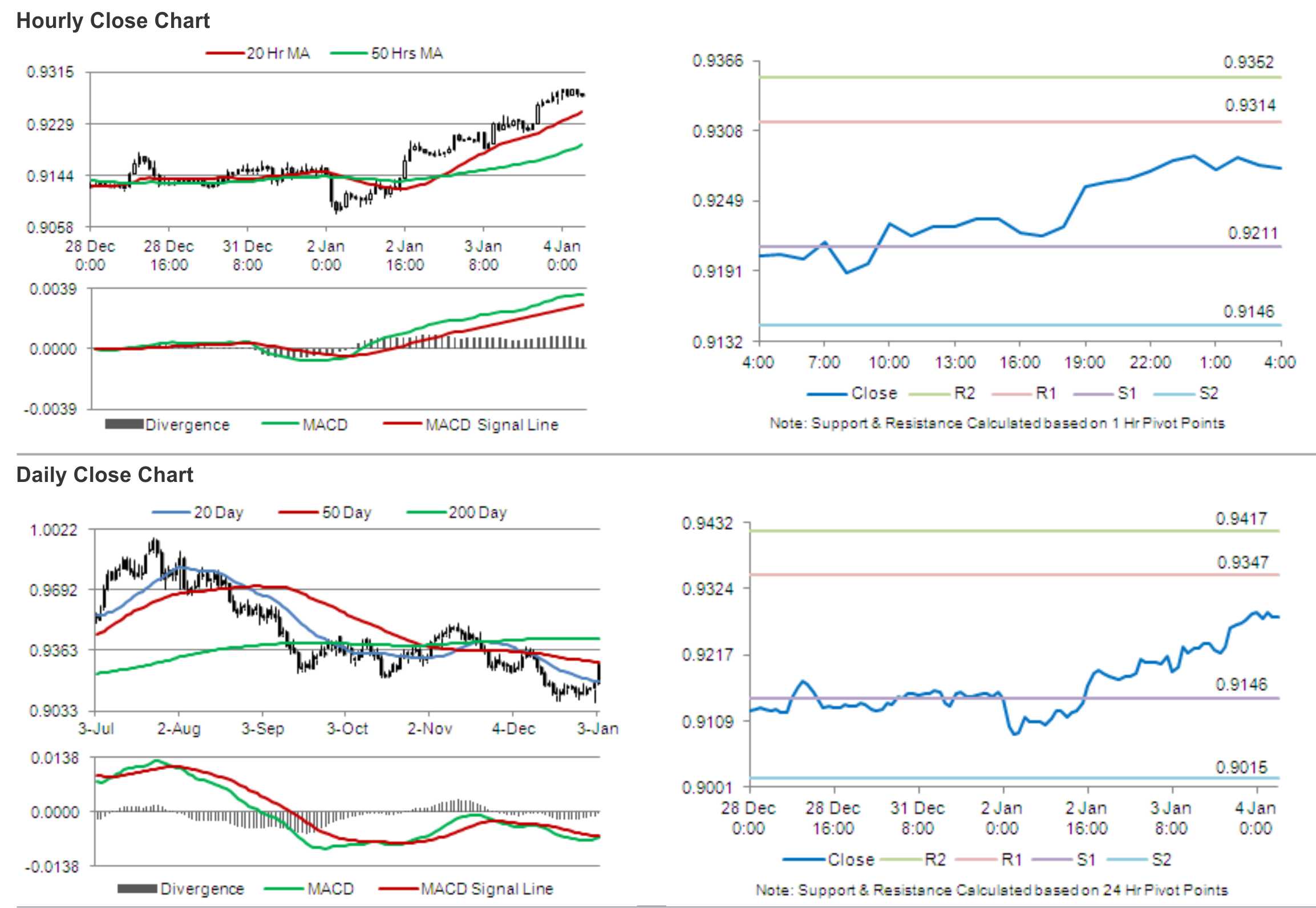This screenshot has height=908, width=1316.
Task: Click the 3-Jan date label
Action: point(597,728)
